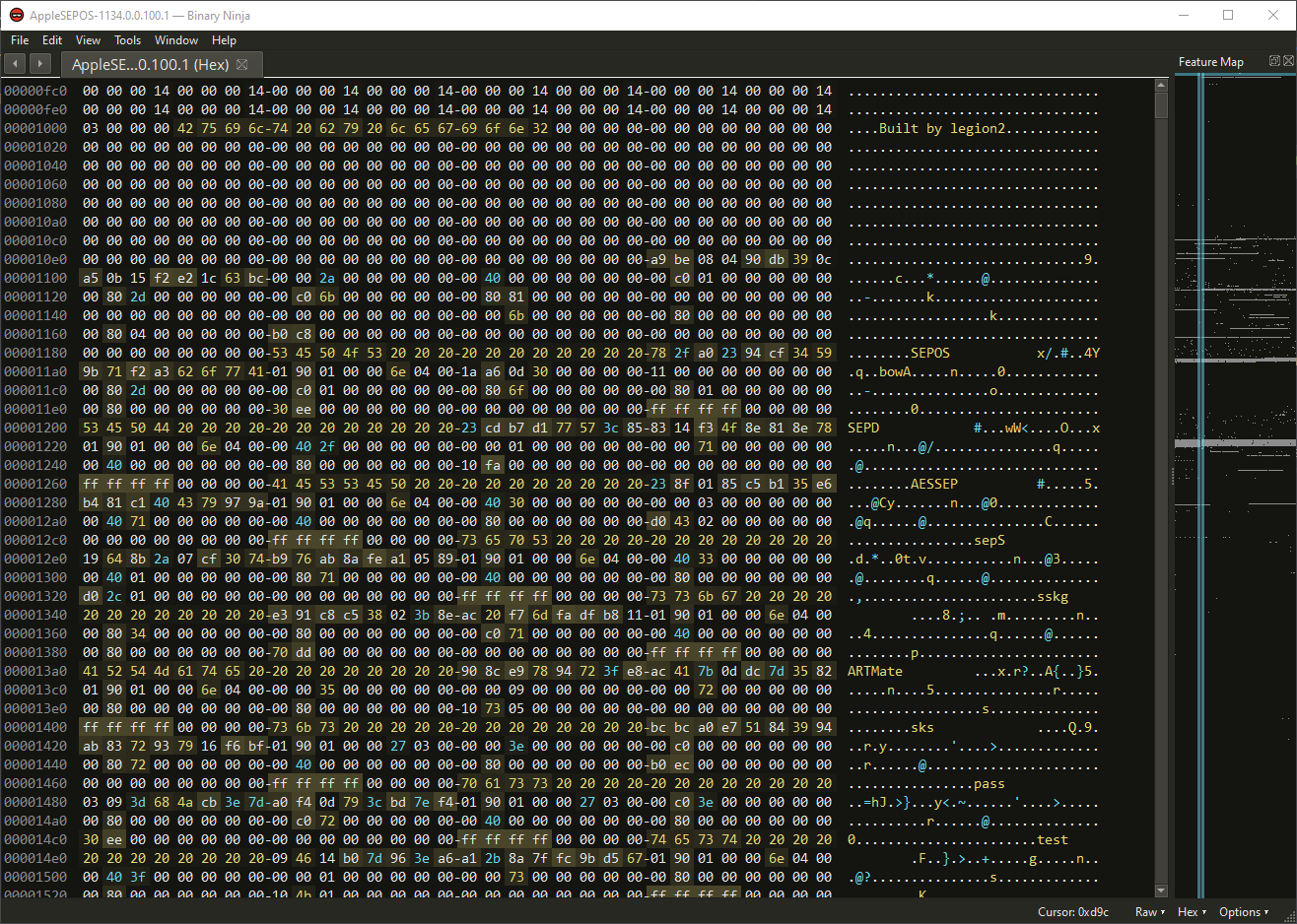Select the AppleSE...0.100.1 (Hex) tab
1297x924 pixels.
150,64
